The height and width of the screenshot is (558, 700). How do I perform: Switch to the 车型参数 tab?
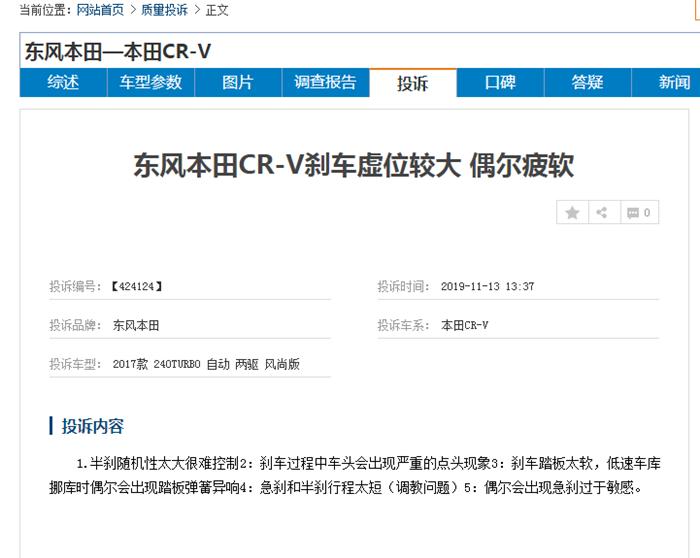pyautogui.click(x=151, y=83)
